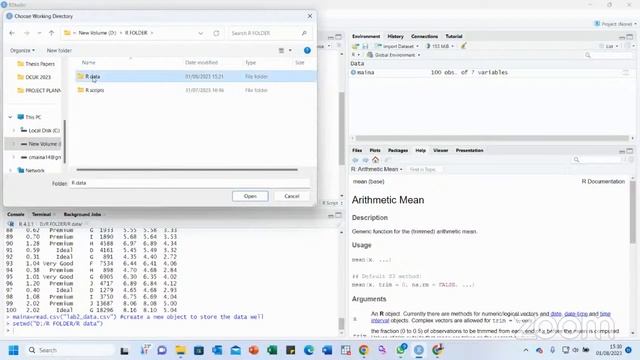Click the New Volume (D:) breadcrumb

[x=97, y=33]
